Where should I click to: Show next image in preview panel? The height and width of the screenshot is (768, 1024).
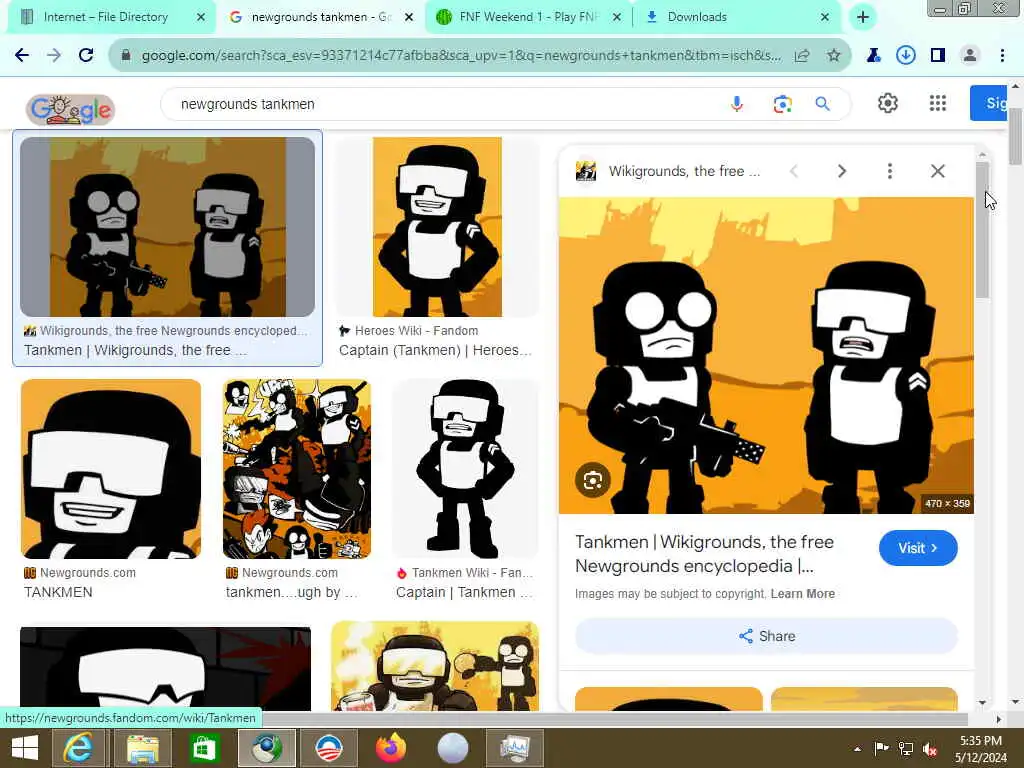(x=842, y=171)
